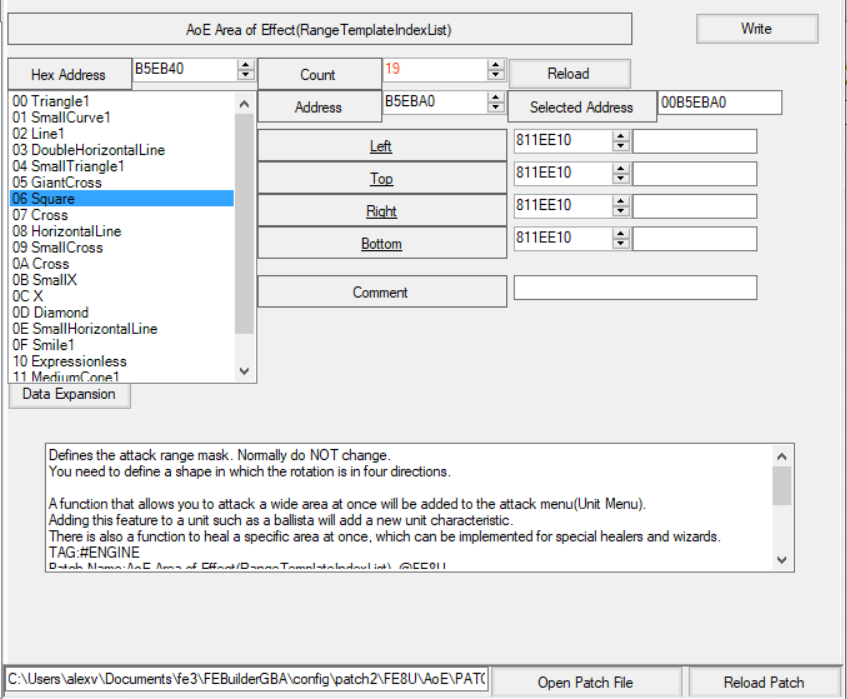The height and width of the screenshot is (699, 847).
Task: Select 0B SmallX list entry
Action: pyautogui.click(x=122, y=280)
